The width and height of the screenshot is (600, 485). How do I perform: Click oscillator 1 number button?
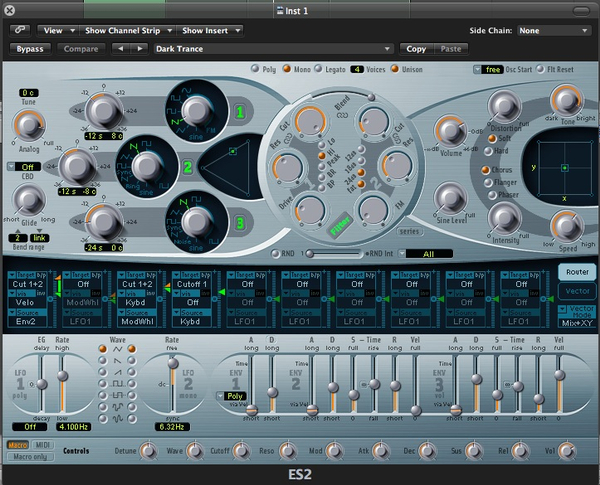240,112
